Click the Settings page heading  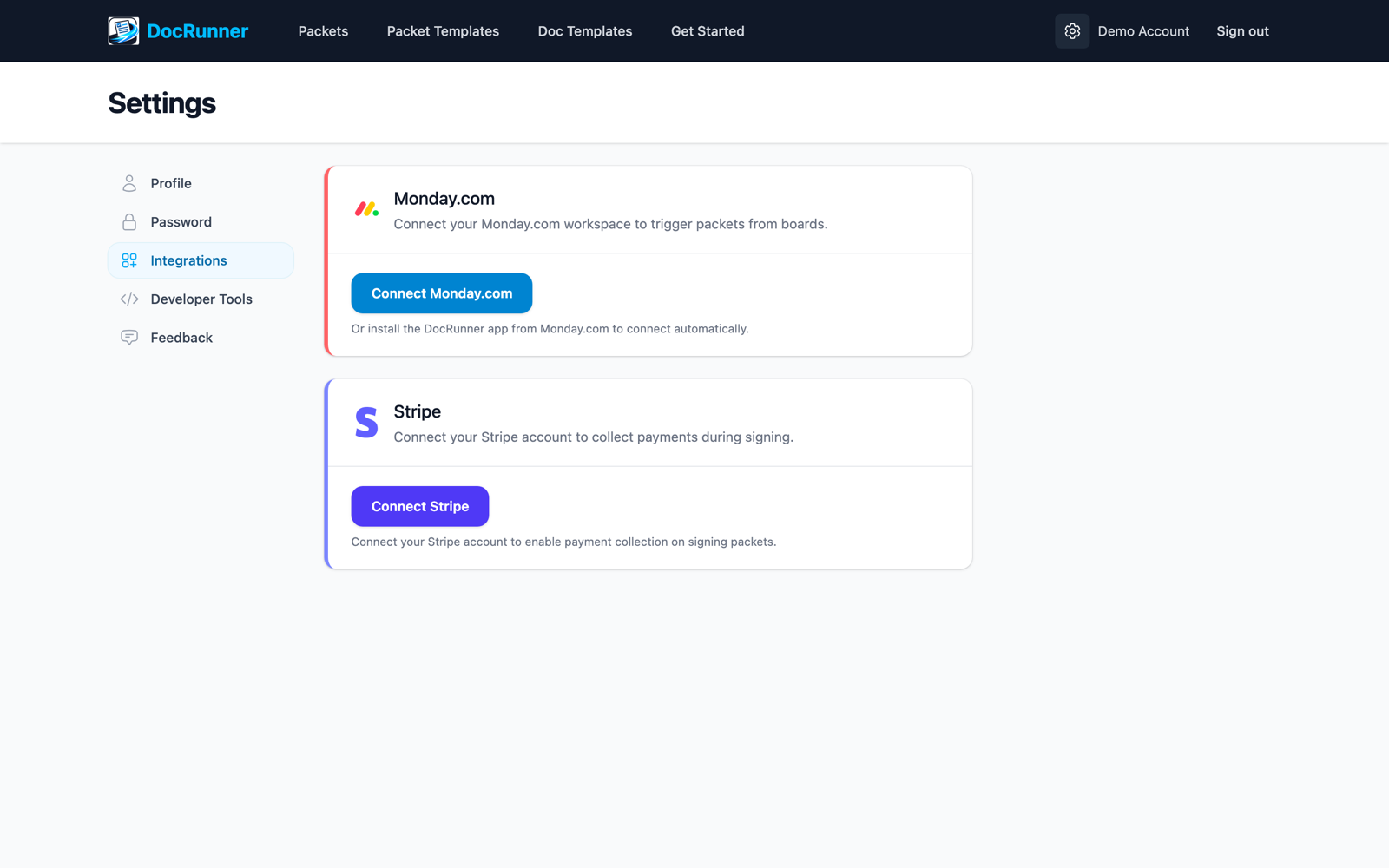[x=161, y=103]
